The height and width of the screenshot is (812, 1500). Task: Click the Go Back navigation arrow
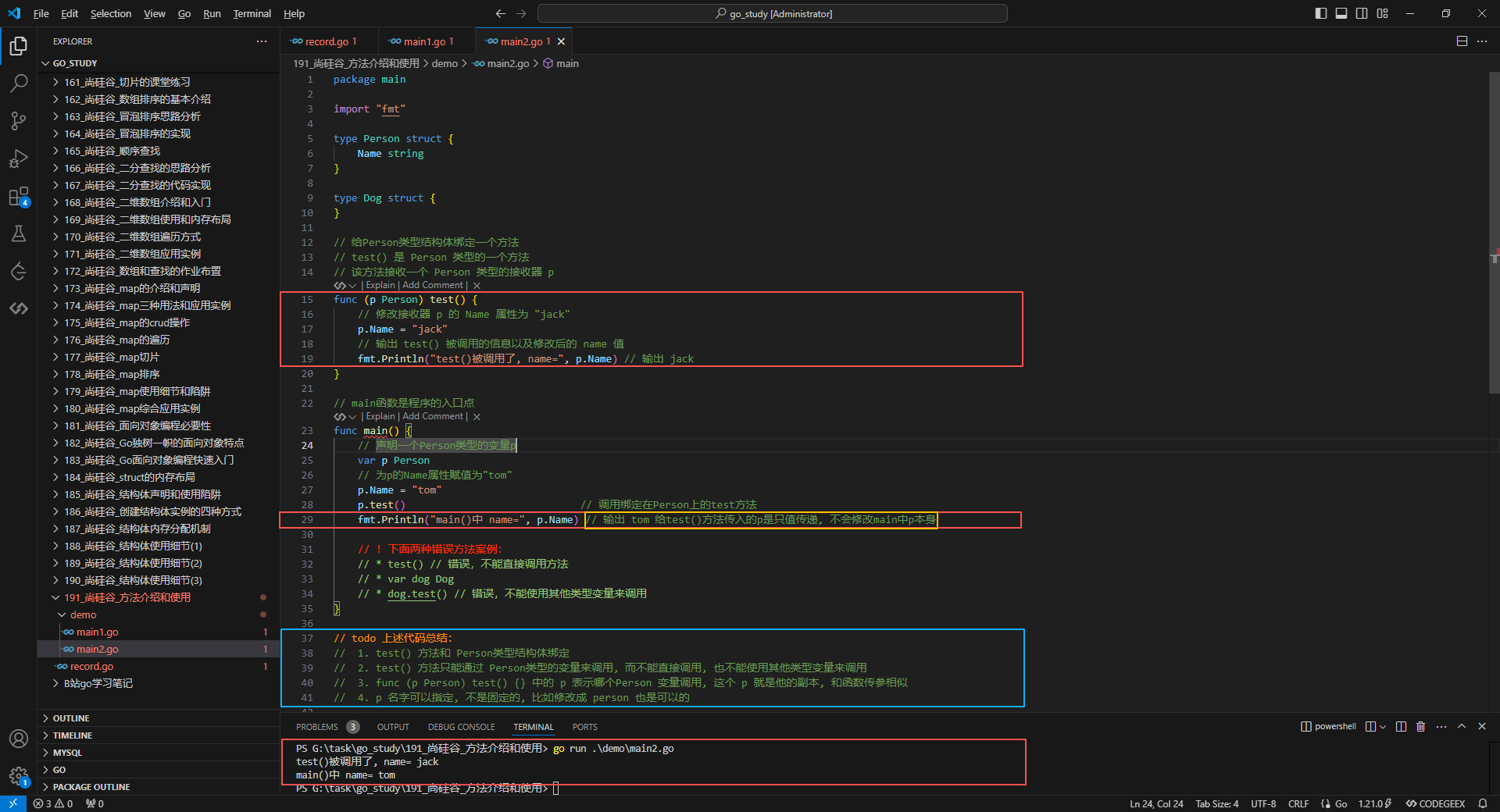pyautogui.click(x=501, y=13)
